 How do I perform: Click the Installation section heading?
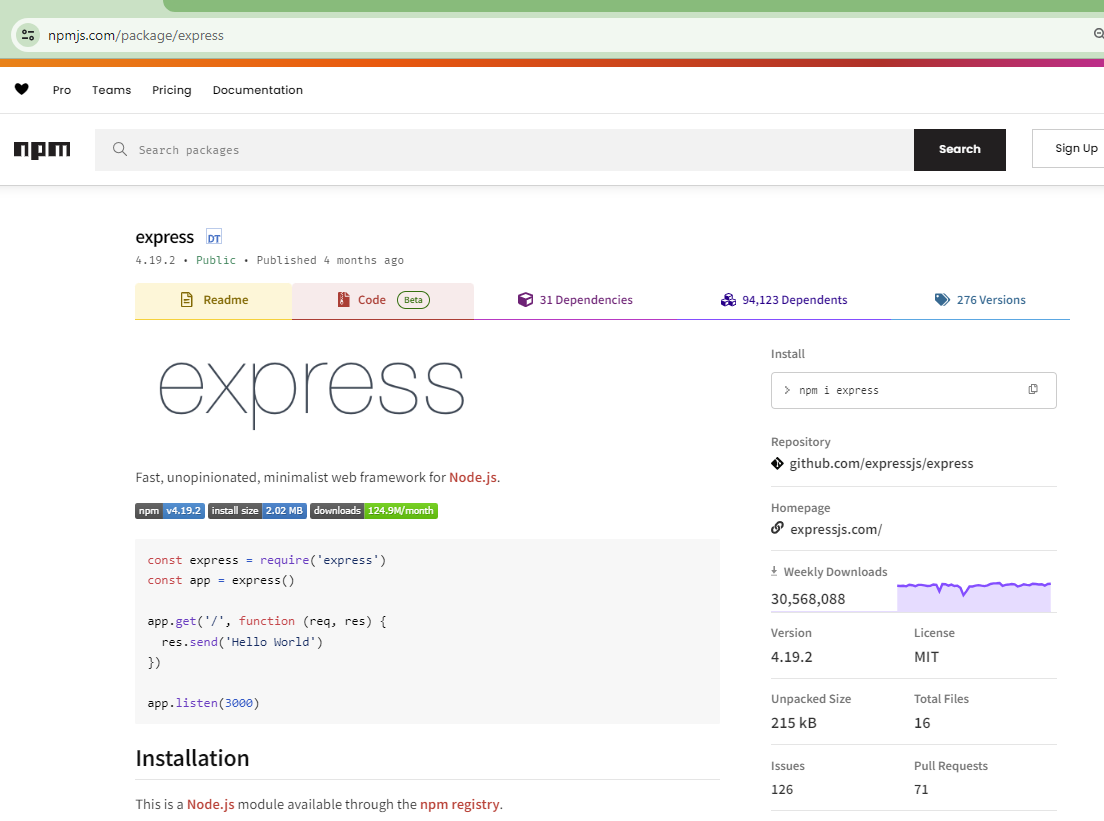click(x=192, y=758)
